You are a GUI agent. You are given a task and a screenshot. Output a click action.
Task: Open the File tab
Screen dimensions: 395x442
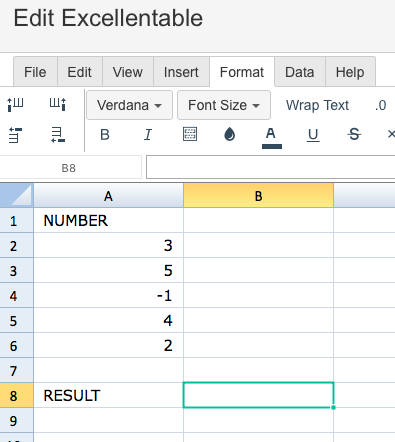tap(35, 72)
